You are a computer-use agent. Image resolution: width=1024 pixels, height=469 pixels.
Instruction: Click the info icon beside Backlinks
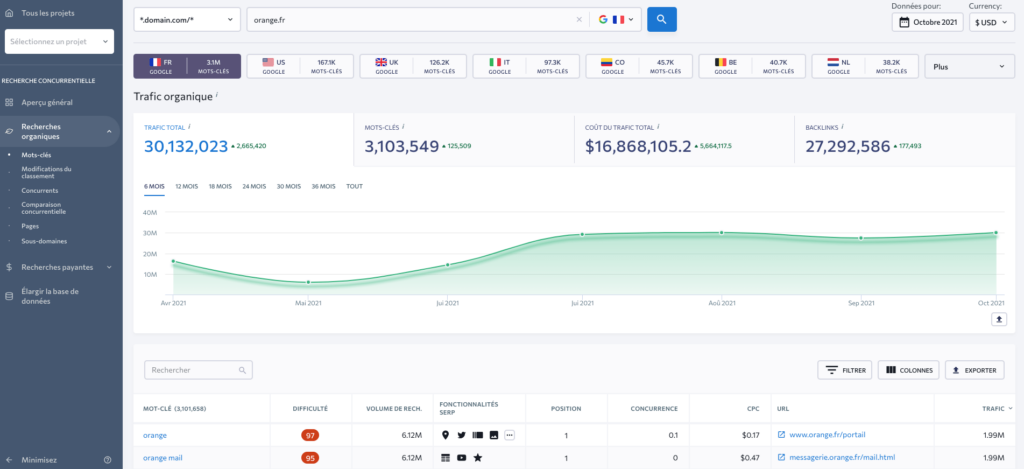pyautogui.click(x=842, y=127)
